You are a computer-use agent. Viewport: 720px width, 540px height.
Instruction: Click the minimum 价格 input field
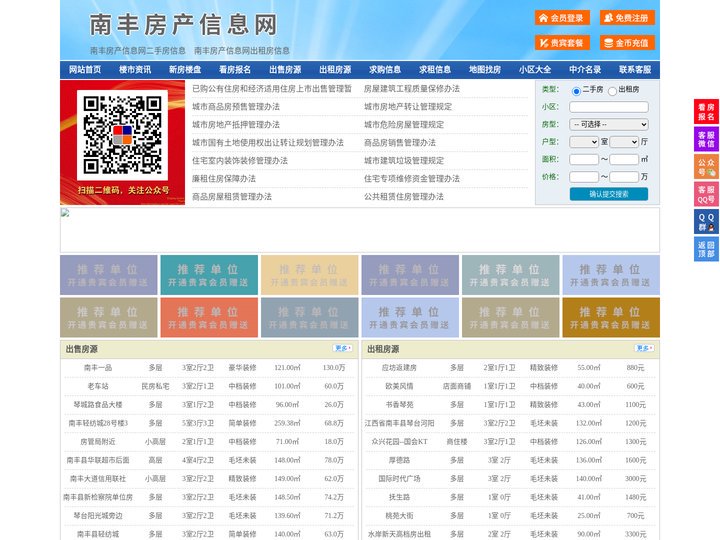[584, 177]
